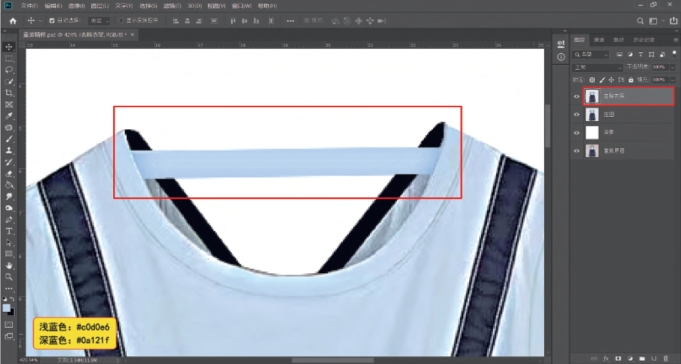This screenshot has width=681, height=364.
Task: Select the History Brush tool
Action: (x=9, y=162)
